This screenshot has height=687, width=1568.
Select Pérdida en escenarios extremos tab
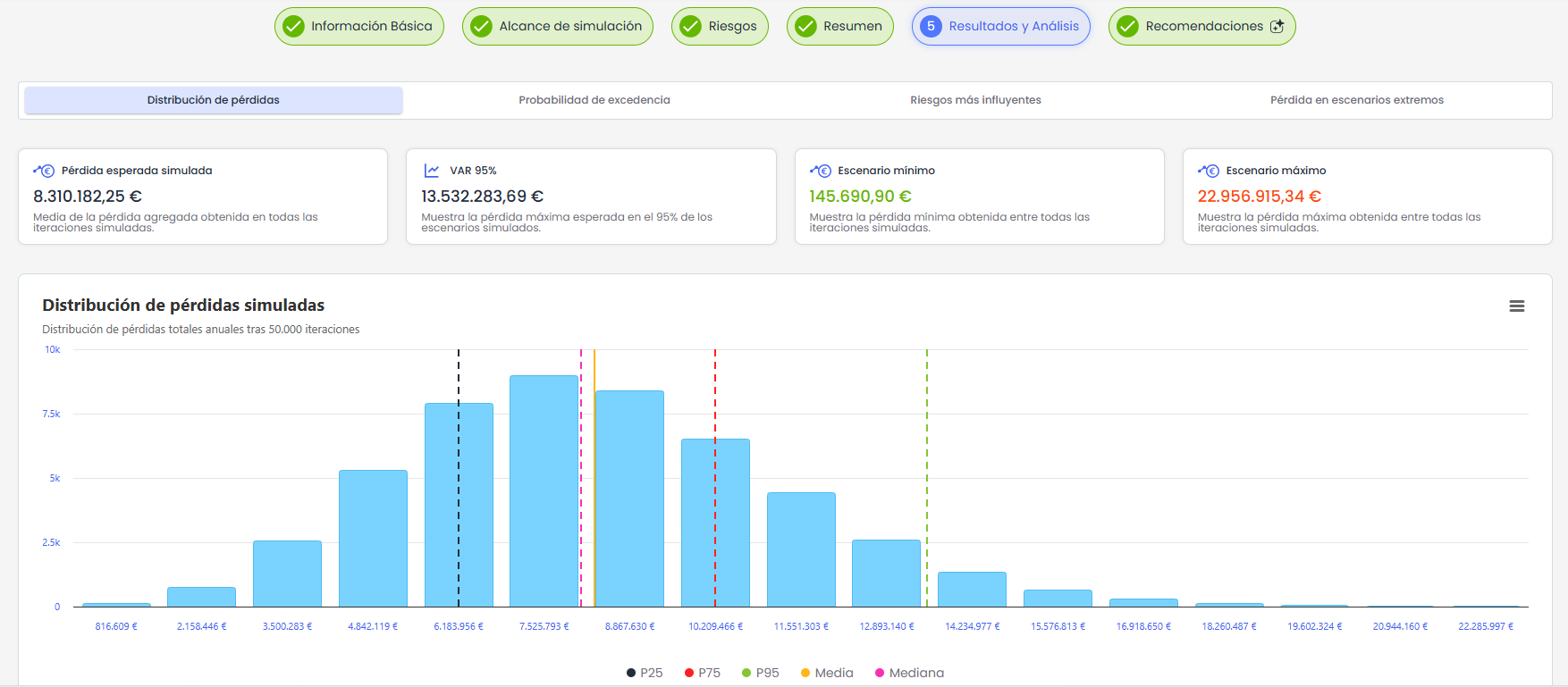(x=1357, y=100)
